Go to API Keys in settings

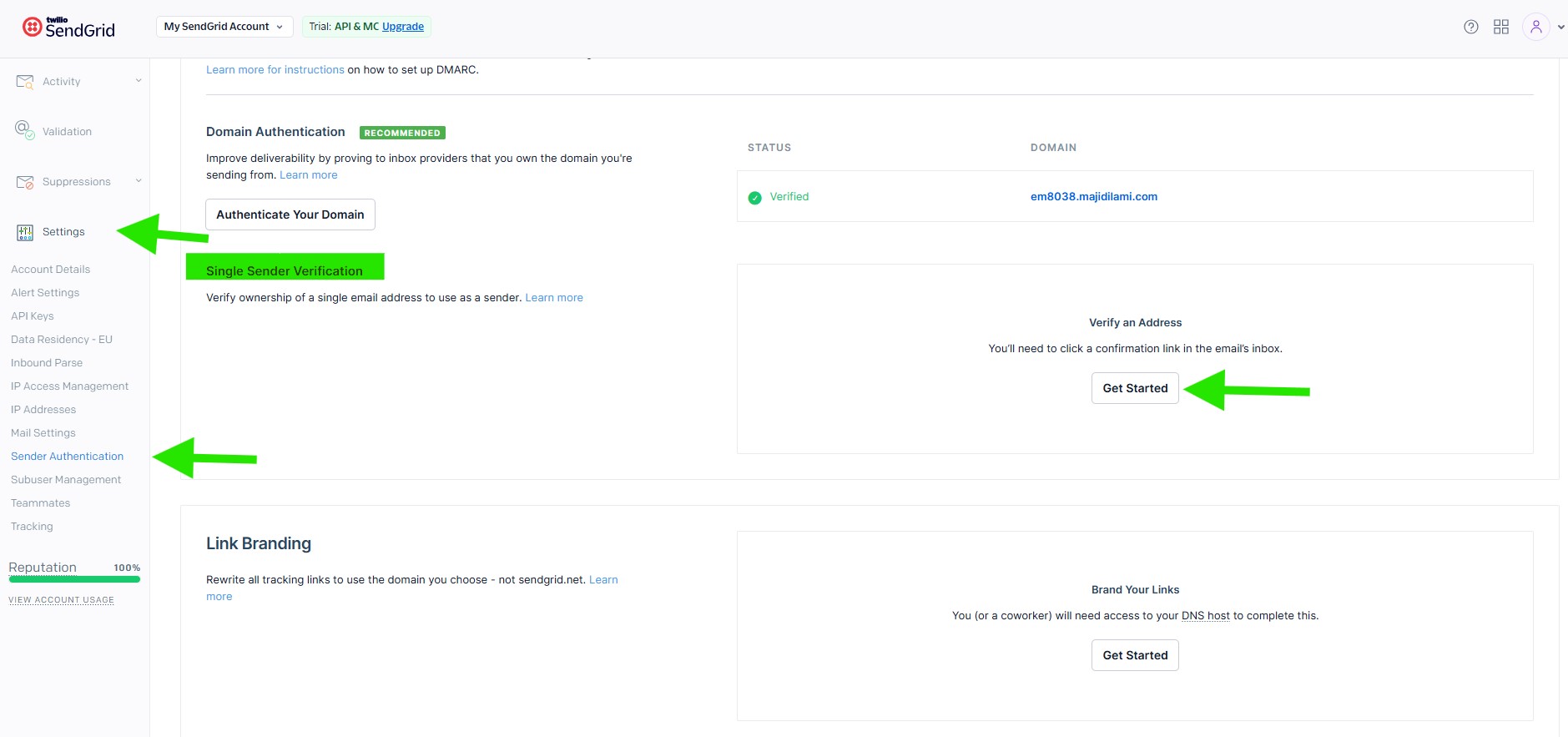[32, 316]
